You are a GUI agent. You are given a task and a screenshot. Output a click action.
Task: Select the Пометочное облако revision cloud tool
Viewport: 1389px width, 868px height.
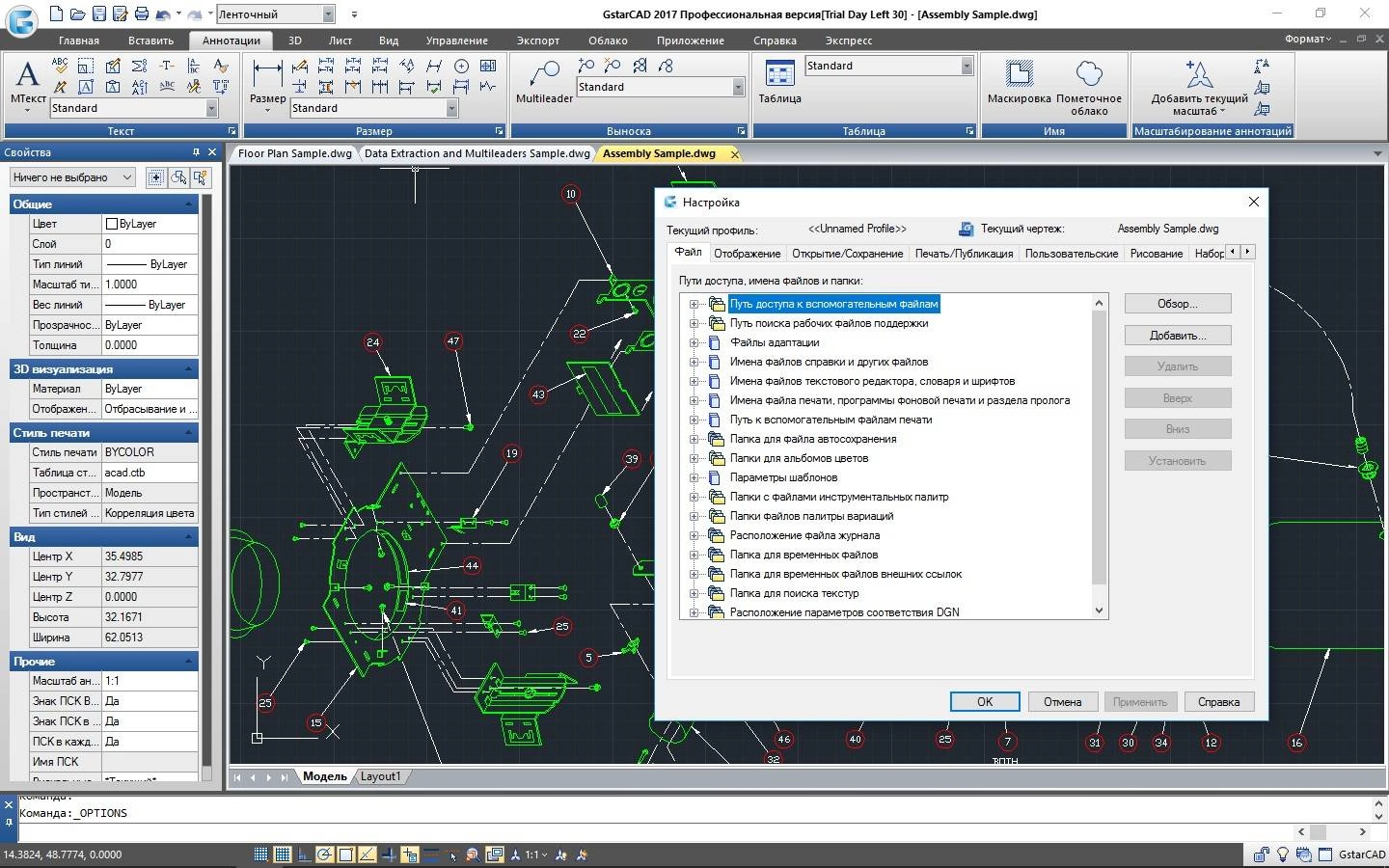(1089, 87)
